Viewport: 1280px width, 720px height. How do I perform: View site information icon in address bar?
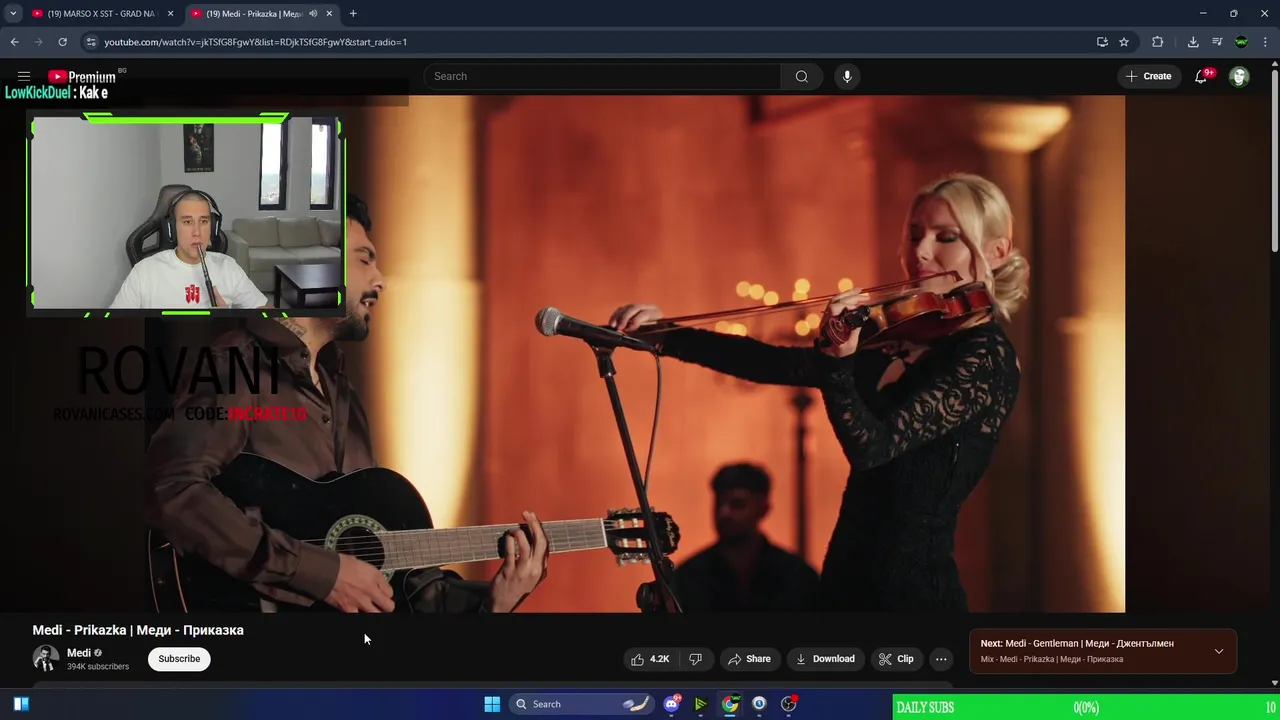pyautogui.click(x=91, y=42)
